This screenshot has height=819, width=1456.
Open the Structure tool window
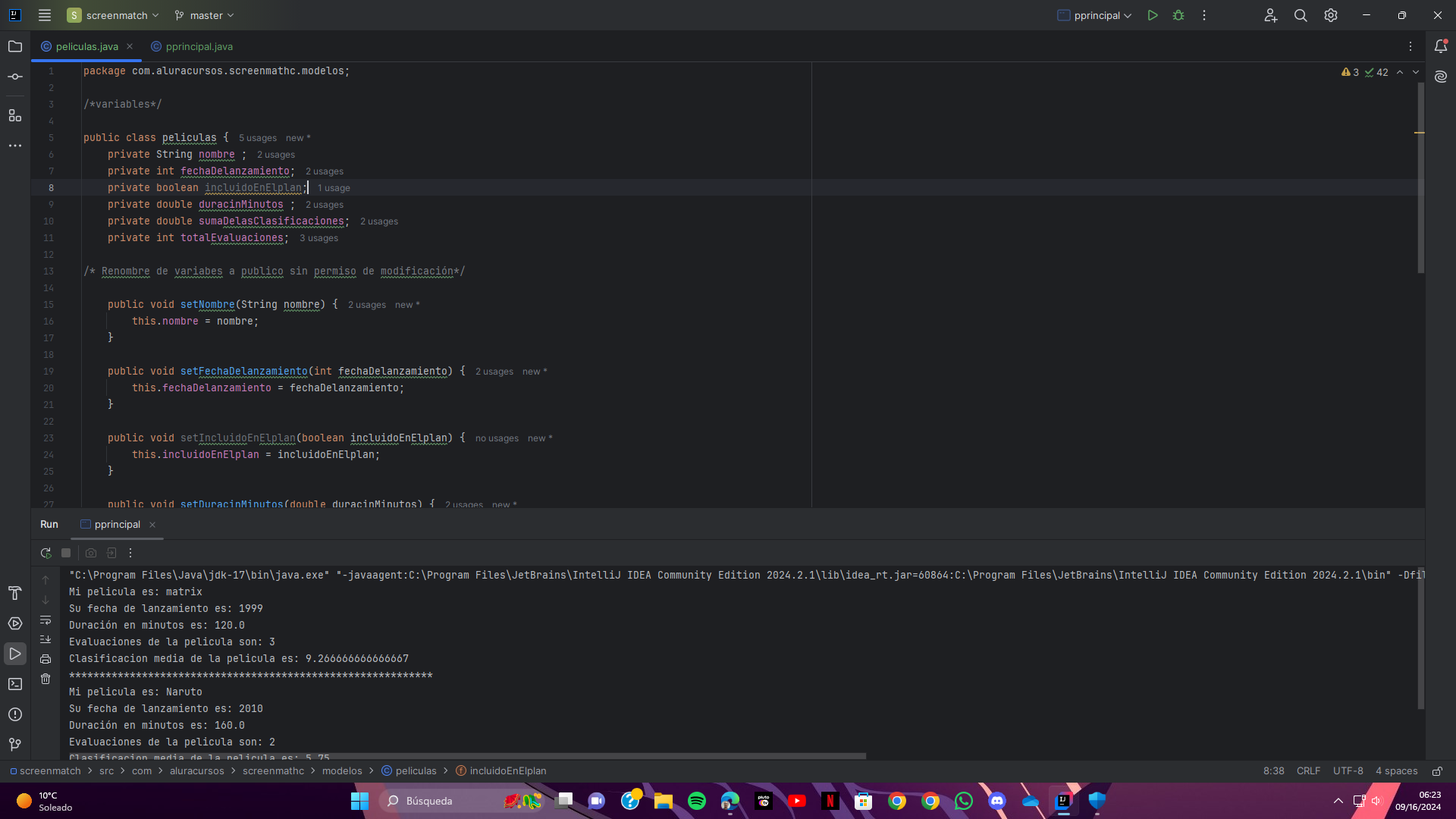pyautogui.click(x=15, y=115)
